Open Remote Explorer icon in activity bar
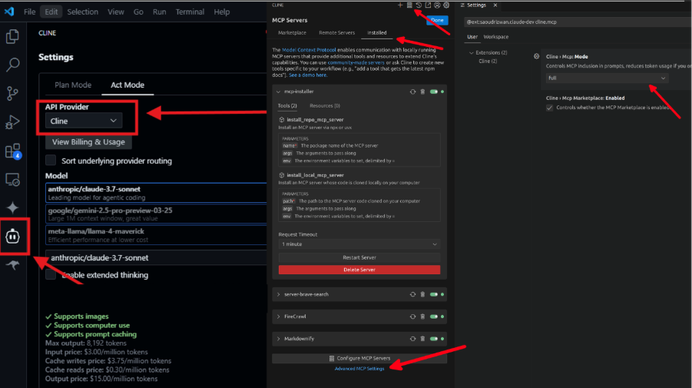 12,180
